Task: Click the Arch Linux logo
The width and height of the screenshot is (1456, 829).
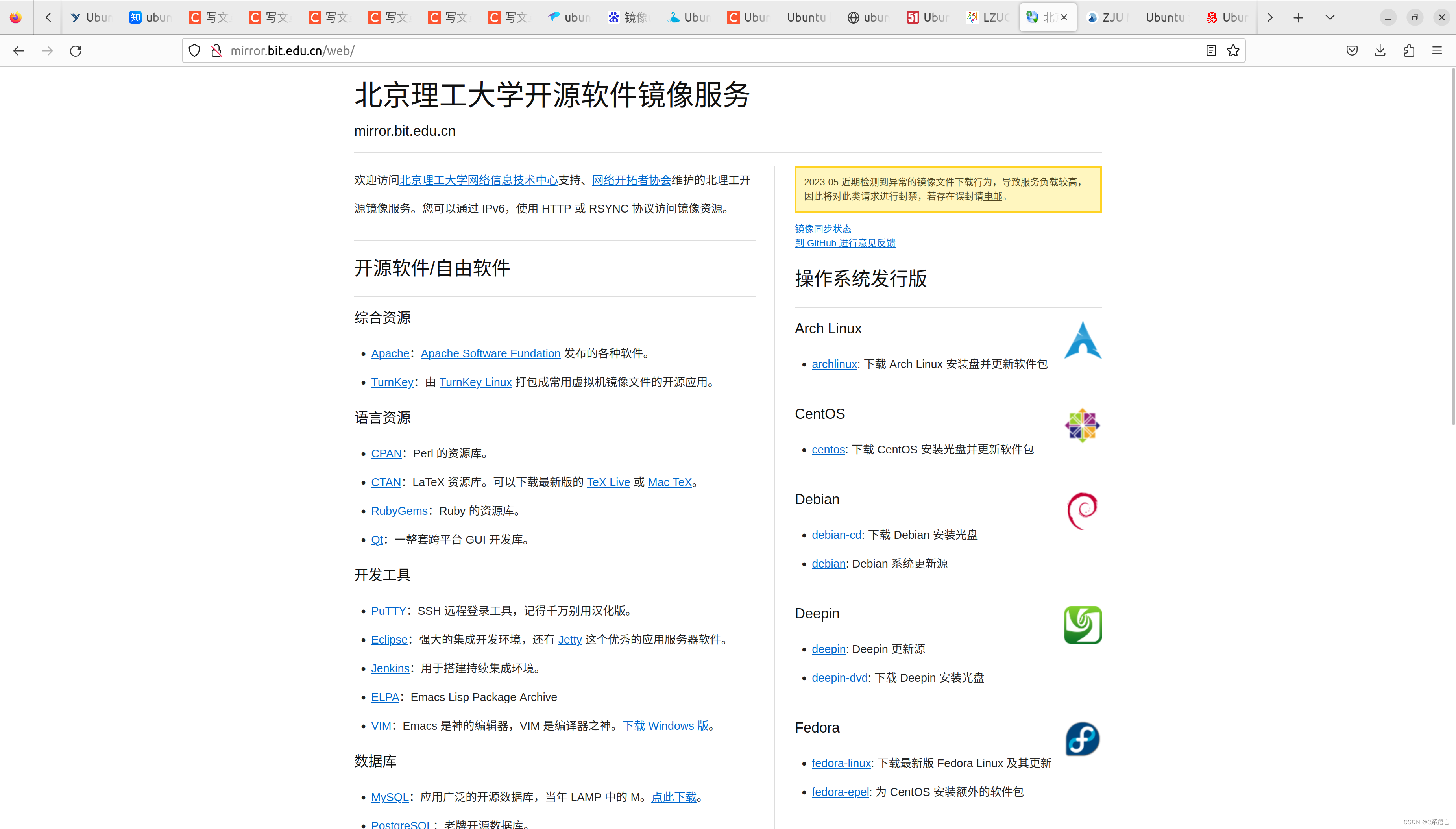Action: click(x=1083, y=340)
